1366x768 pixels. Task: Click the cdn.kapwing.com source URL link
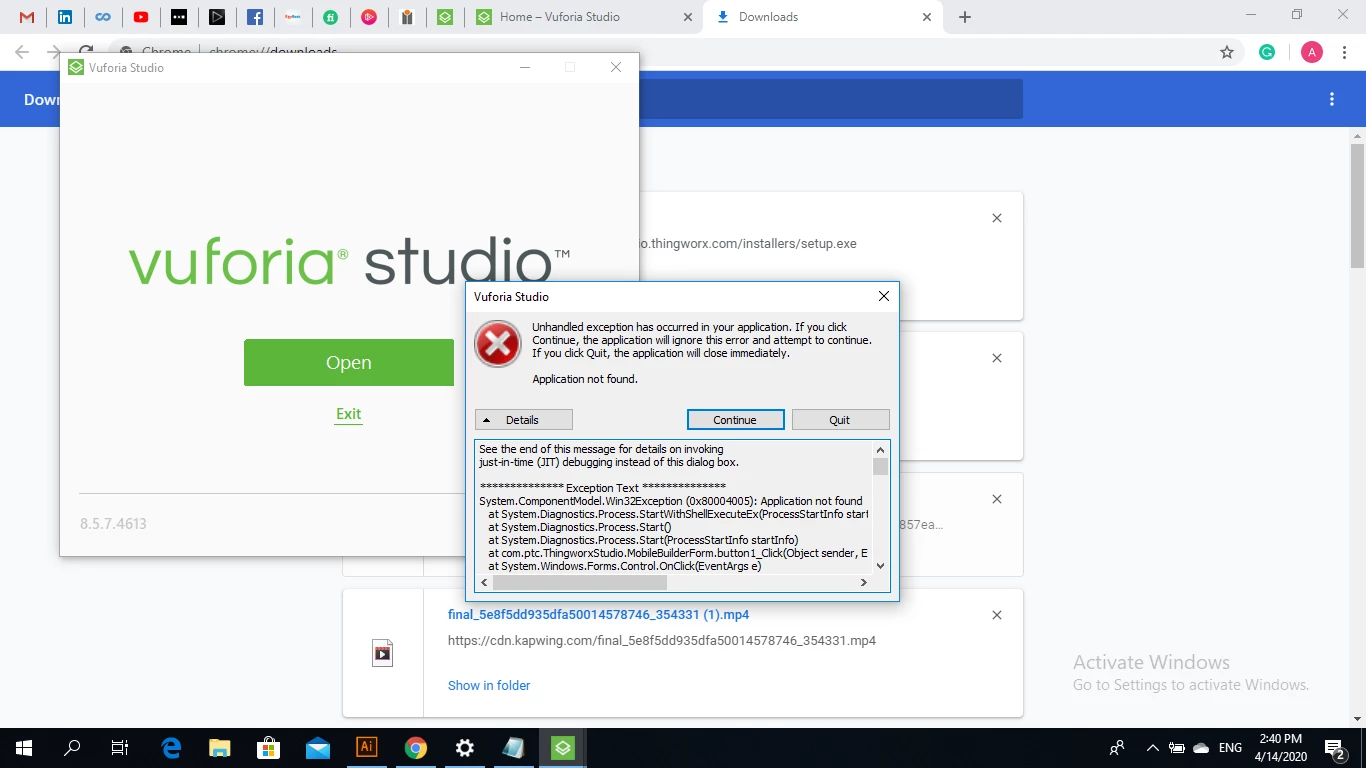coord(662,641)
